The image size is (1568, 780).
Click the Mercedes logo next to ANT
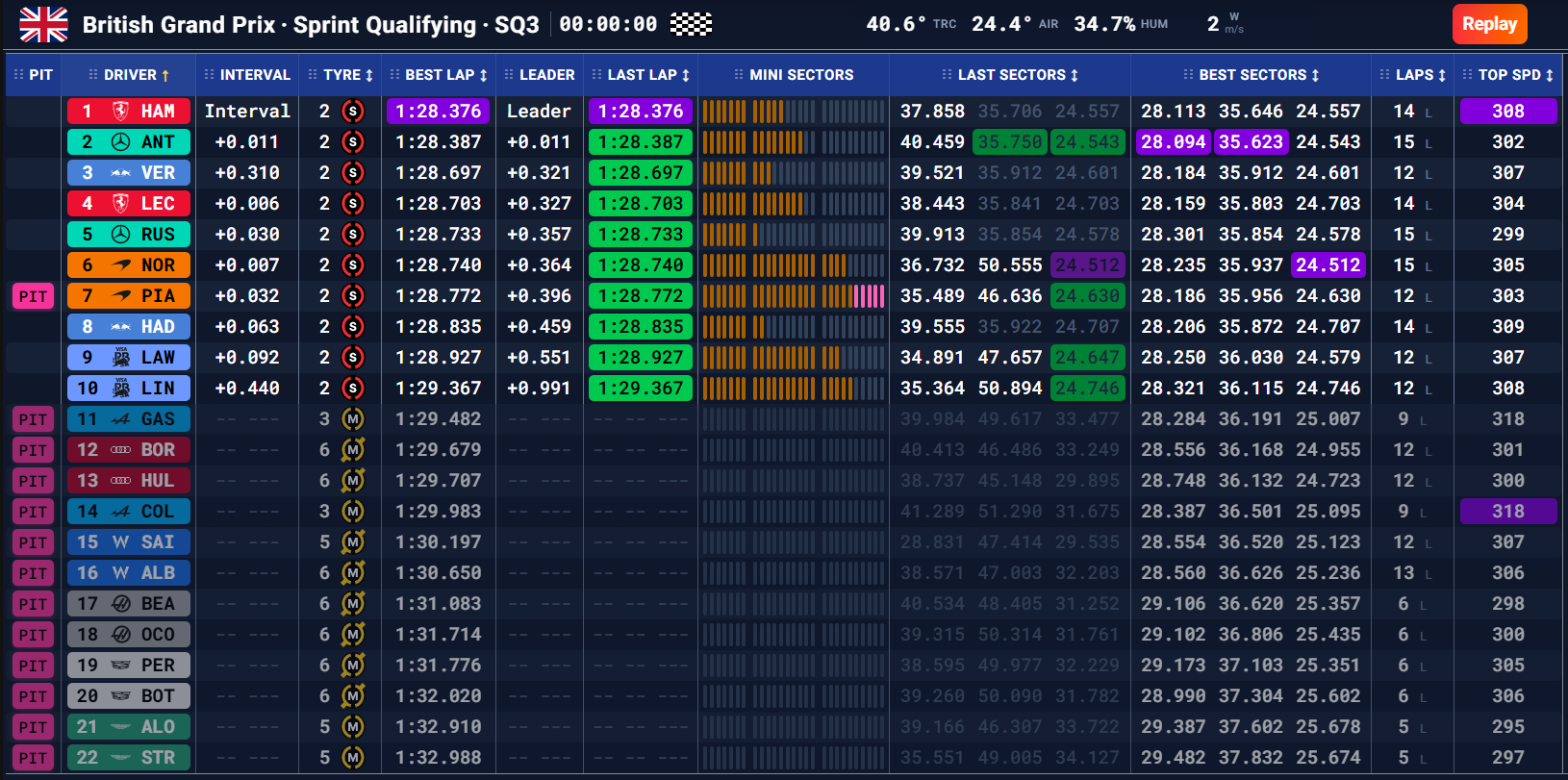[x=120, y=142]
